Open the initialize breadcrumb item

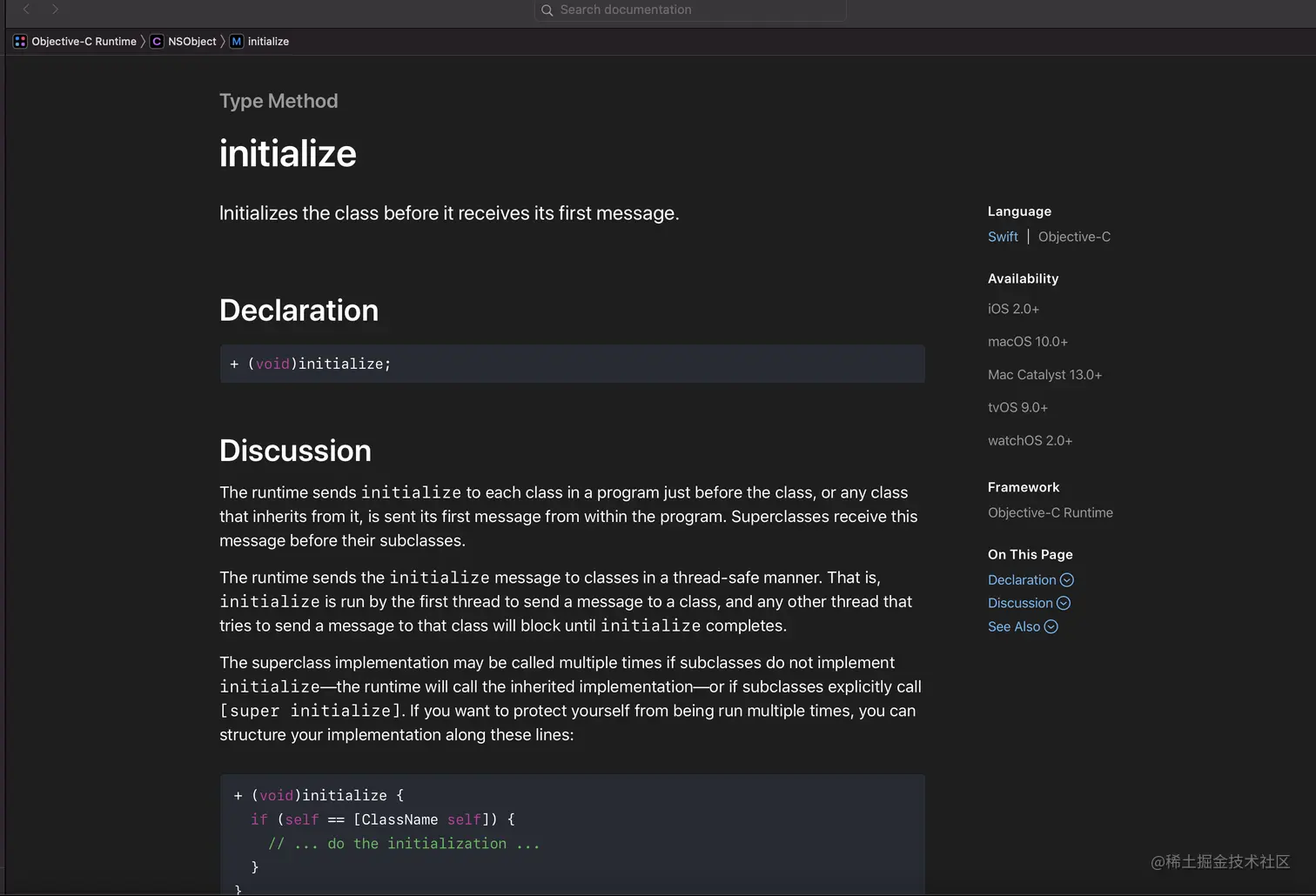pos(268,42)
